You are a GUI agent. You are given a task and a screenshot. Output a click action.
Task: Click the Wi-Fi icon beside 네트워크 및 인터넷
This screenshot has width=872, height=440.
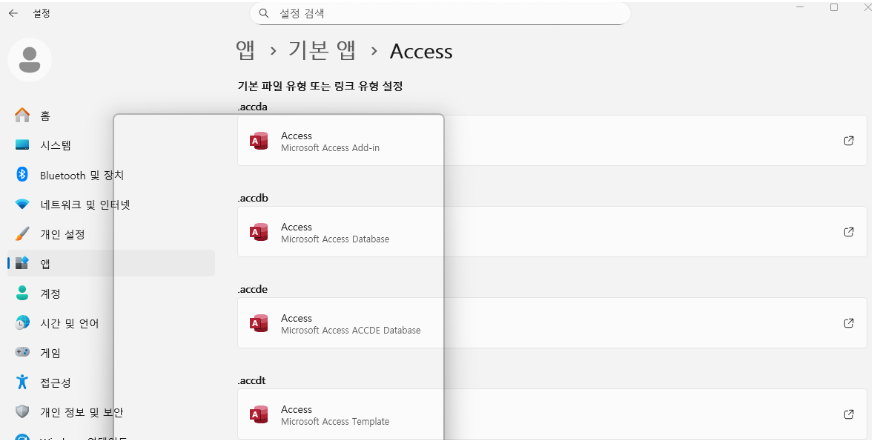pyautogui.click(x=22, y=205)
